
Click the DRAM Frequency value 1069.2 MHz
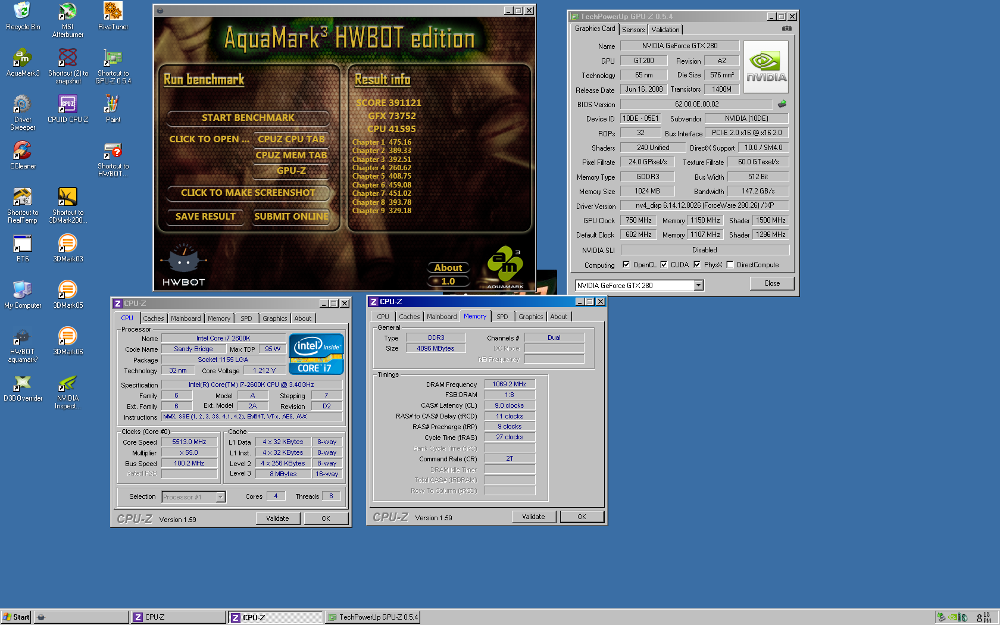coord(510,384)
